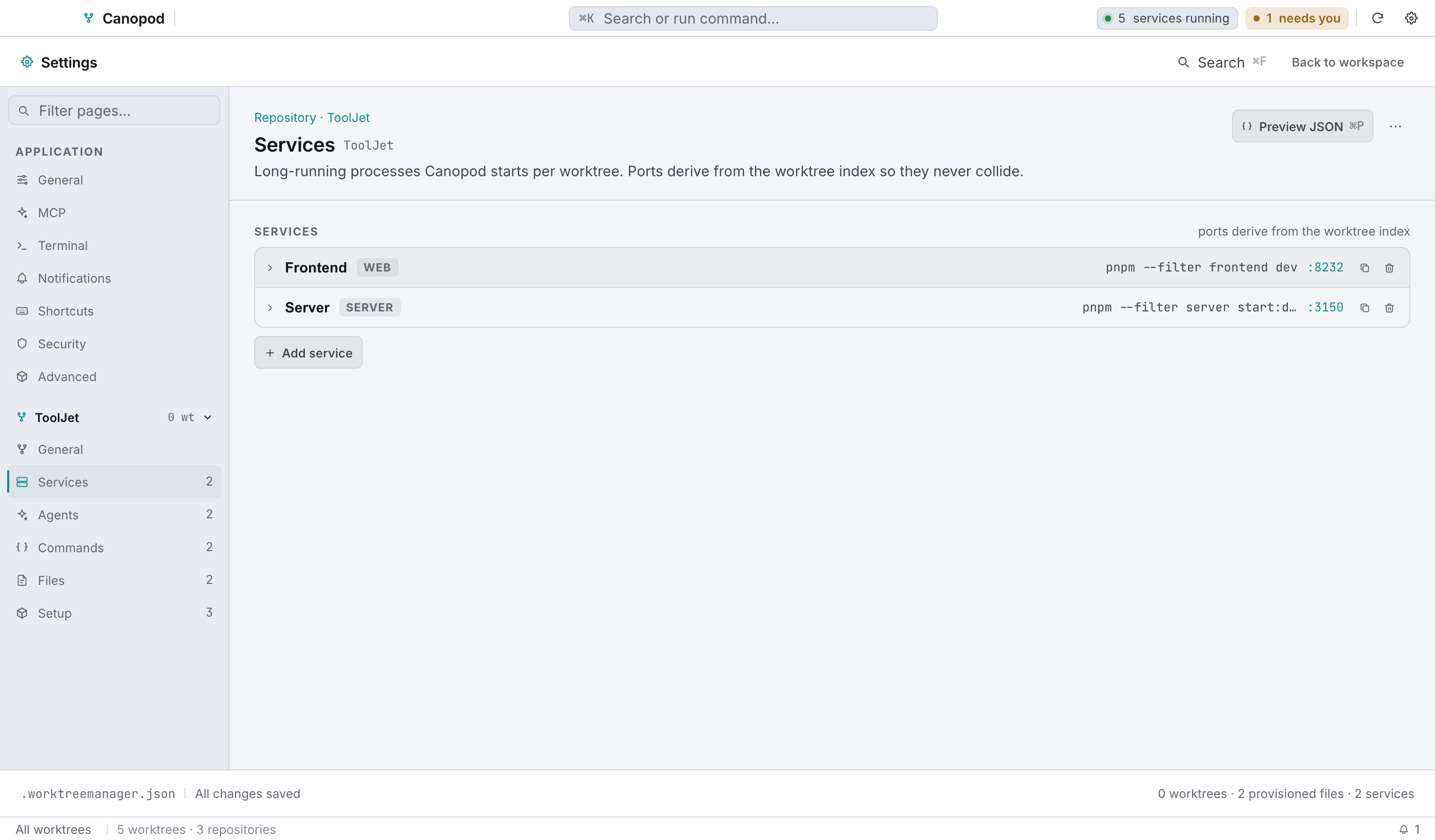Viewport: 1435px width, 840px height.
Task: Select the Services page in the sidebar
Action: [114, 482]
